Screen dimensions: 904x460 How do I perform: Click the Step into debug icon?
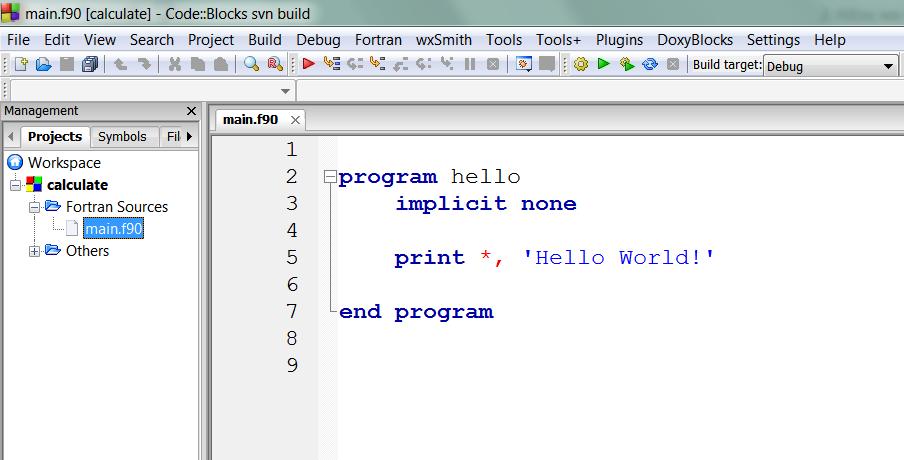point(378,64)
